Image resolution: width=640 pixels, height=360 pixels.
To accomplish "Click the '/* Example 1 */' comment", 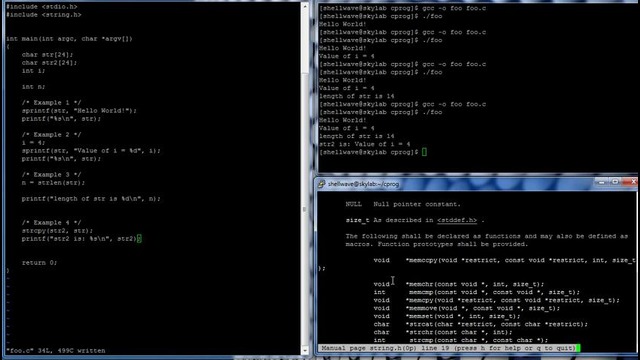I will [x=51, y=102].
